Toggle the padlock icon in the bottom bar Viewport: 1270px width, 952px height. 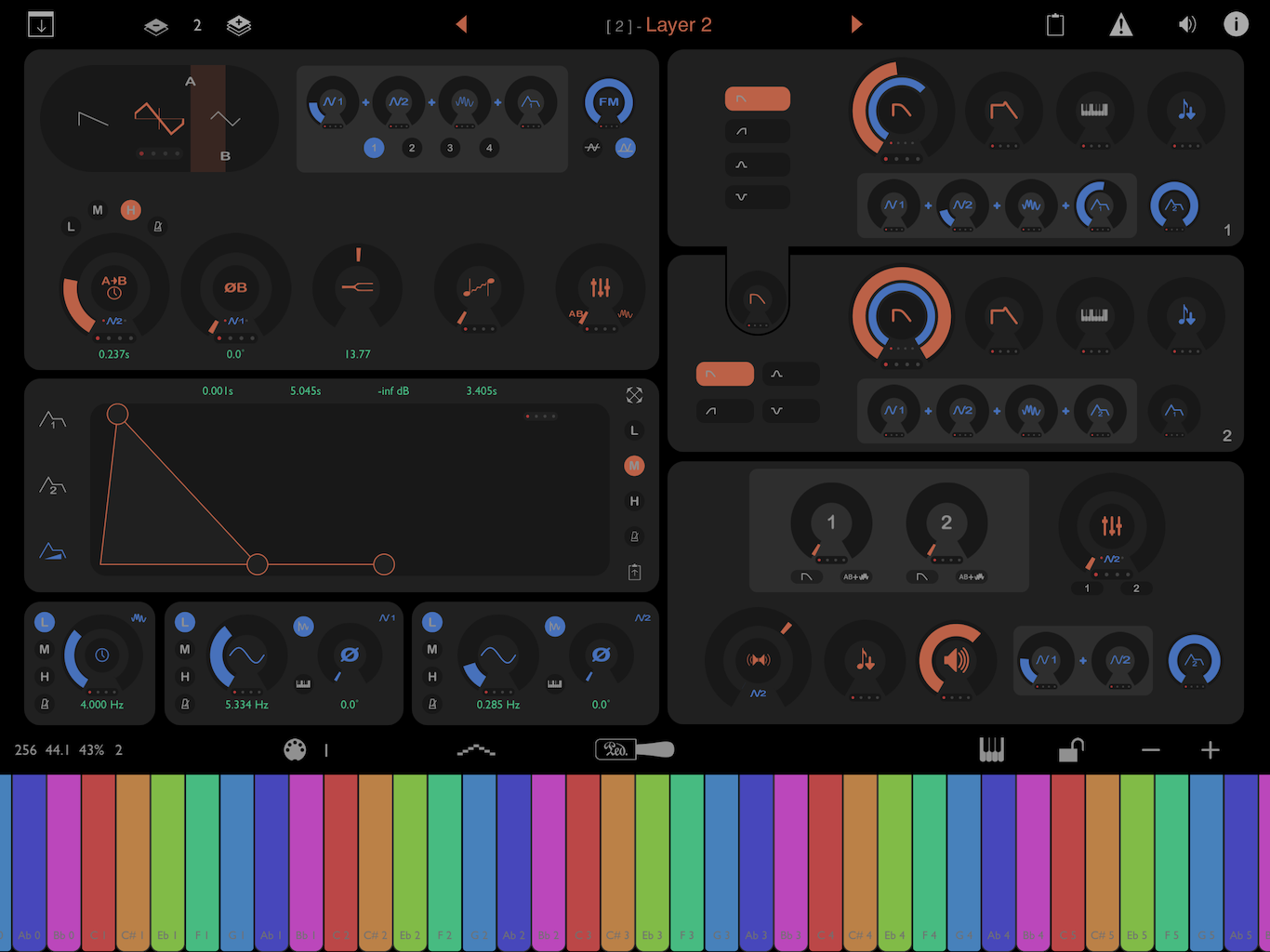coord(1072,749)
